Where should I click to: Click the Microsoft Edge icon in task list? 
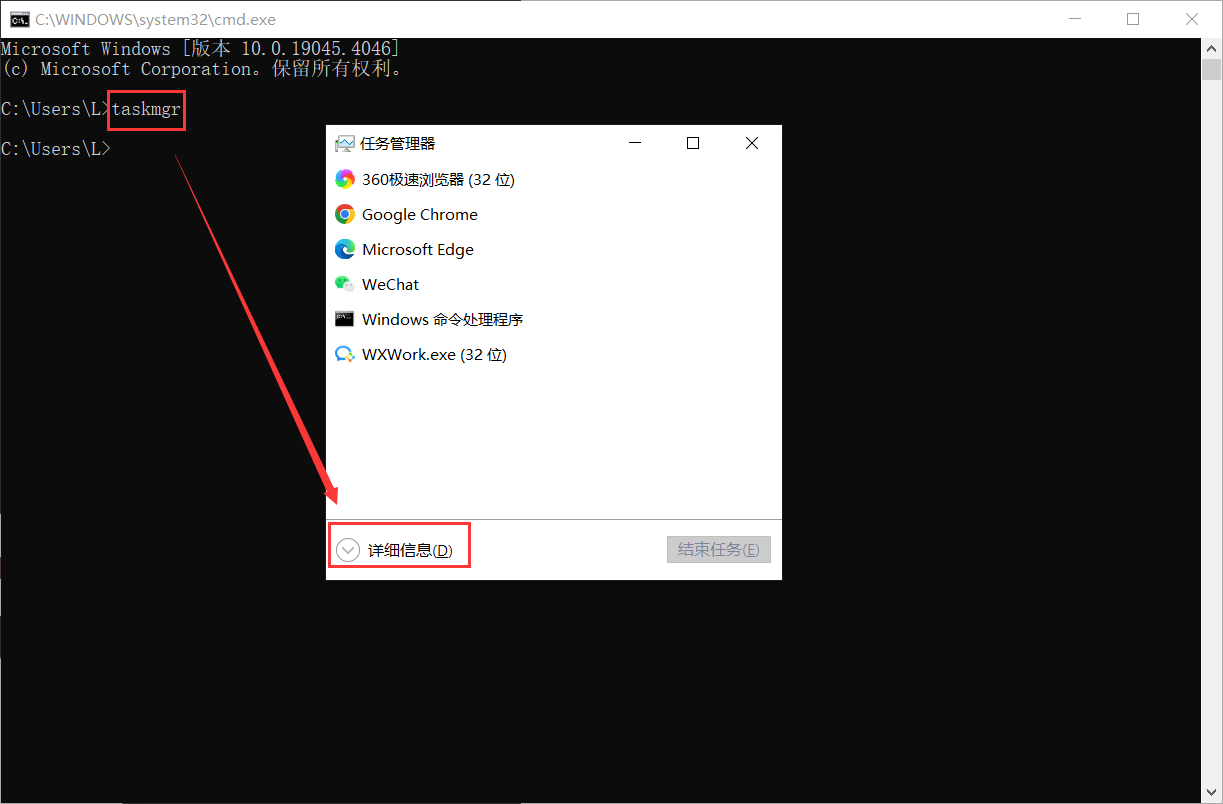coord(345,249)
